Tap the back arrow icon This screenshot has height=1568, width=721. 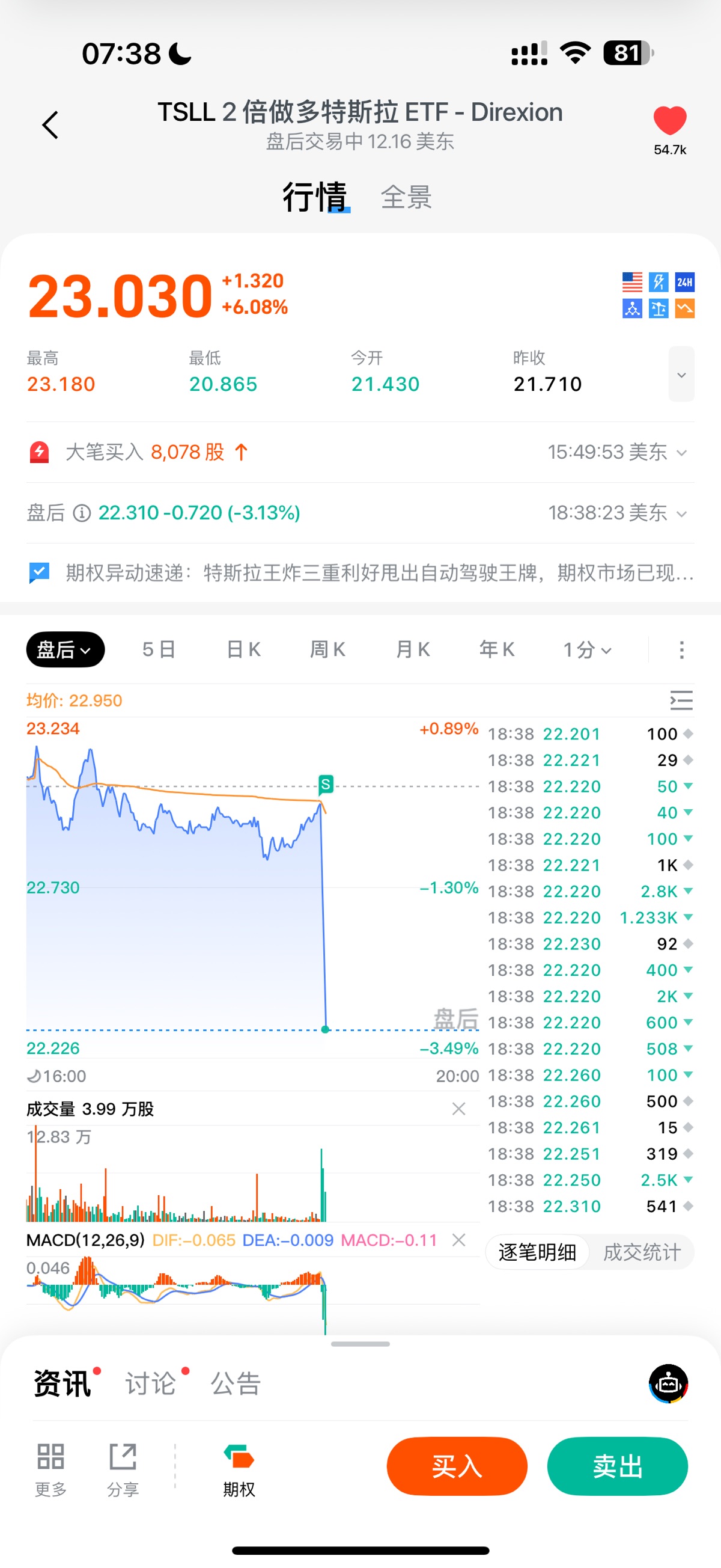point(50,125)
